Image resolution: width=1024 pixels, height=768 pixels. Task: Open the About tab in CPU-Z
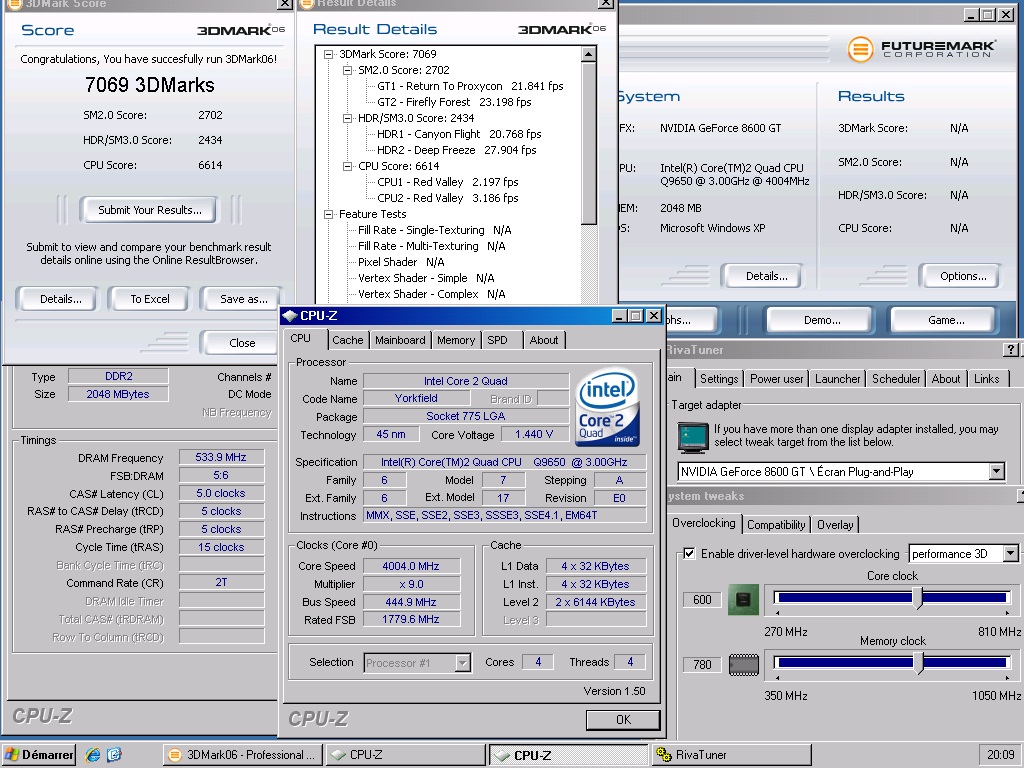coord(544,340)
